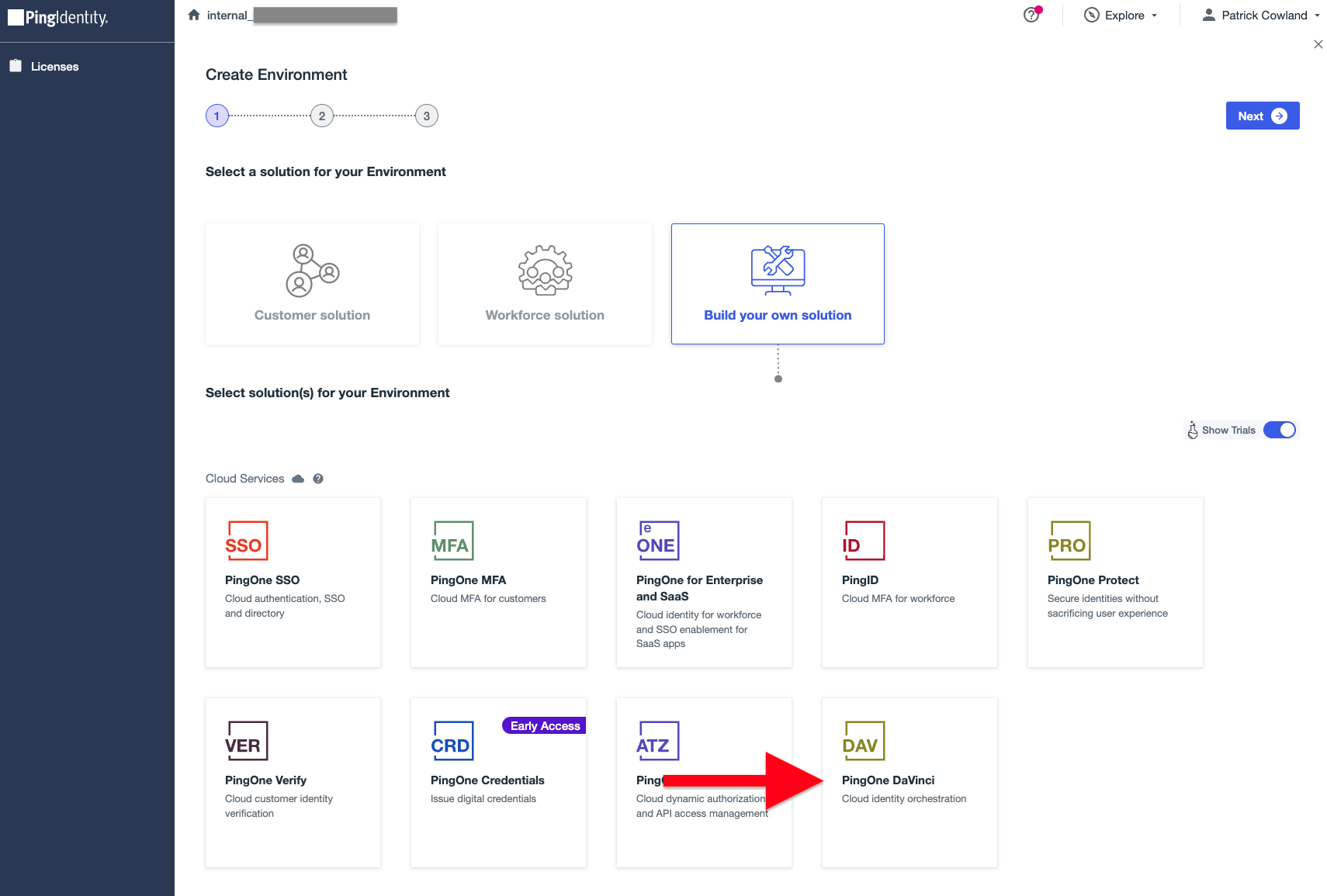The image size is (1327, 896).
Task: Open Patrick Cowland user menu
Action: point(1261,16)
